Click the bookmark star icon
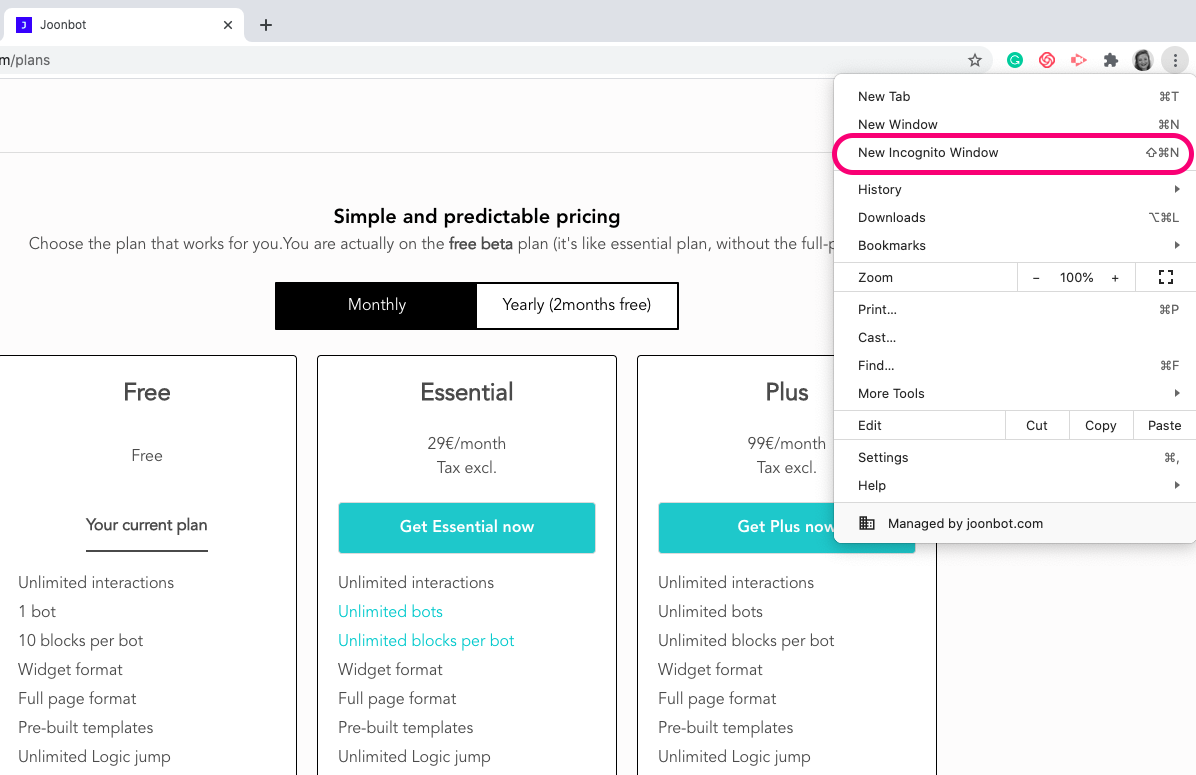Image resolution: width=1196 pixels, height=775 pixels. 975,60
